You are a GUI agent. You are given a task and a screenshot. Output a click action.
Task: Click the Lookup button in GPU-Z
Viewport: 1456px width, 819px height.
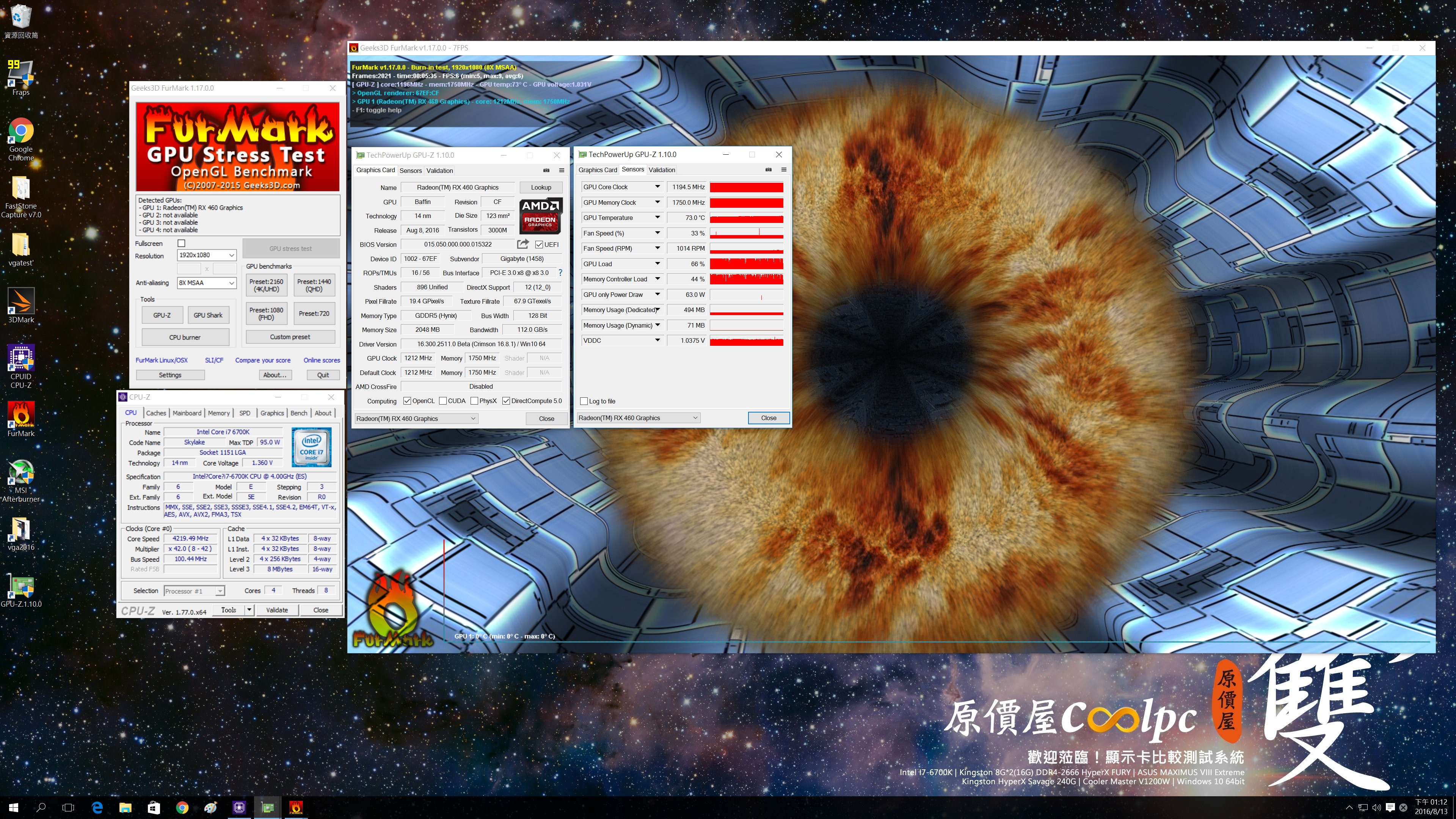point(541,187)
